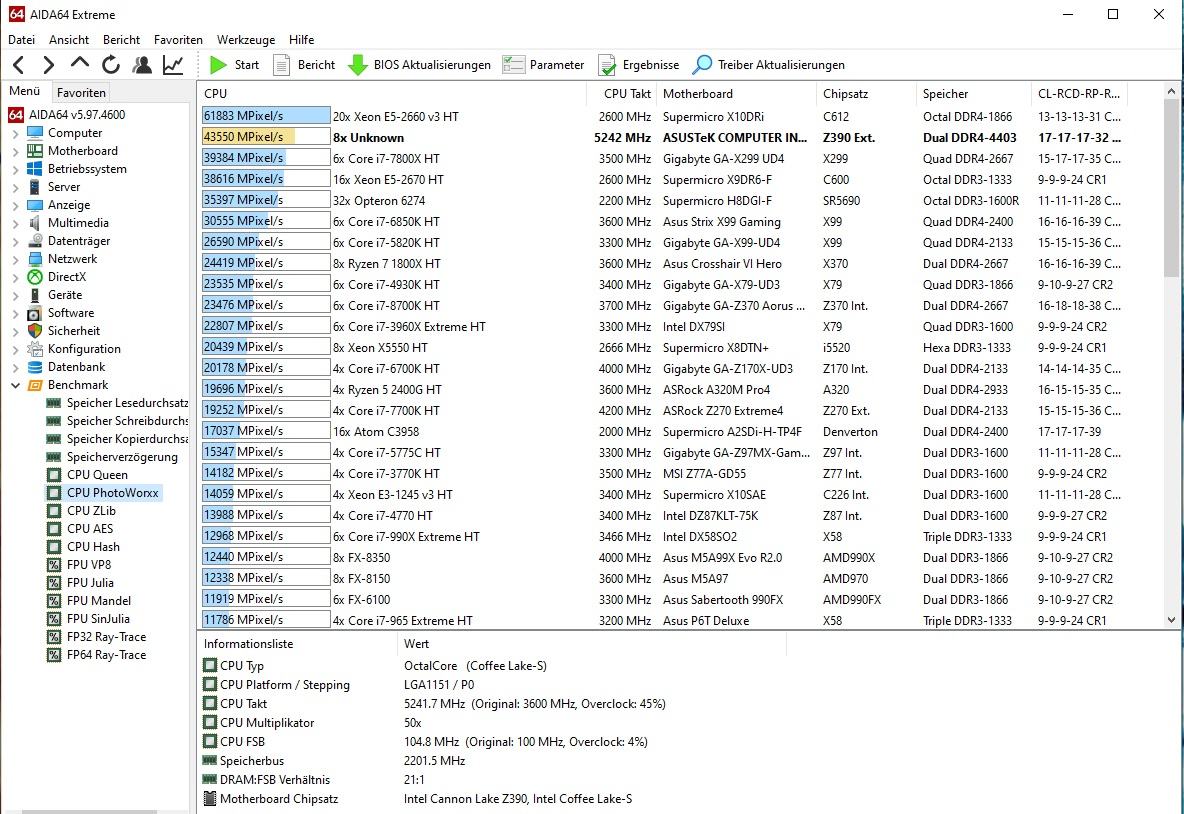
Task: Click the Konfiguration gear icon
Action: coord(35,349)
